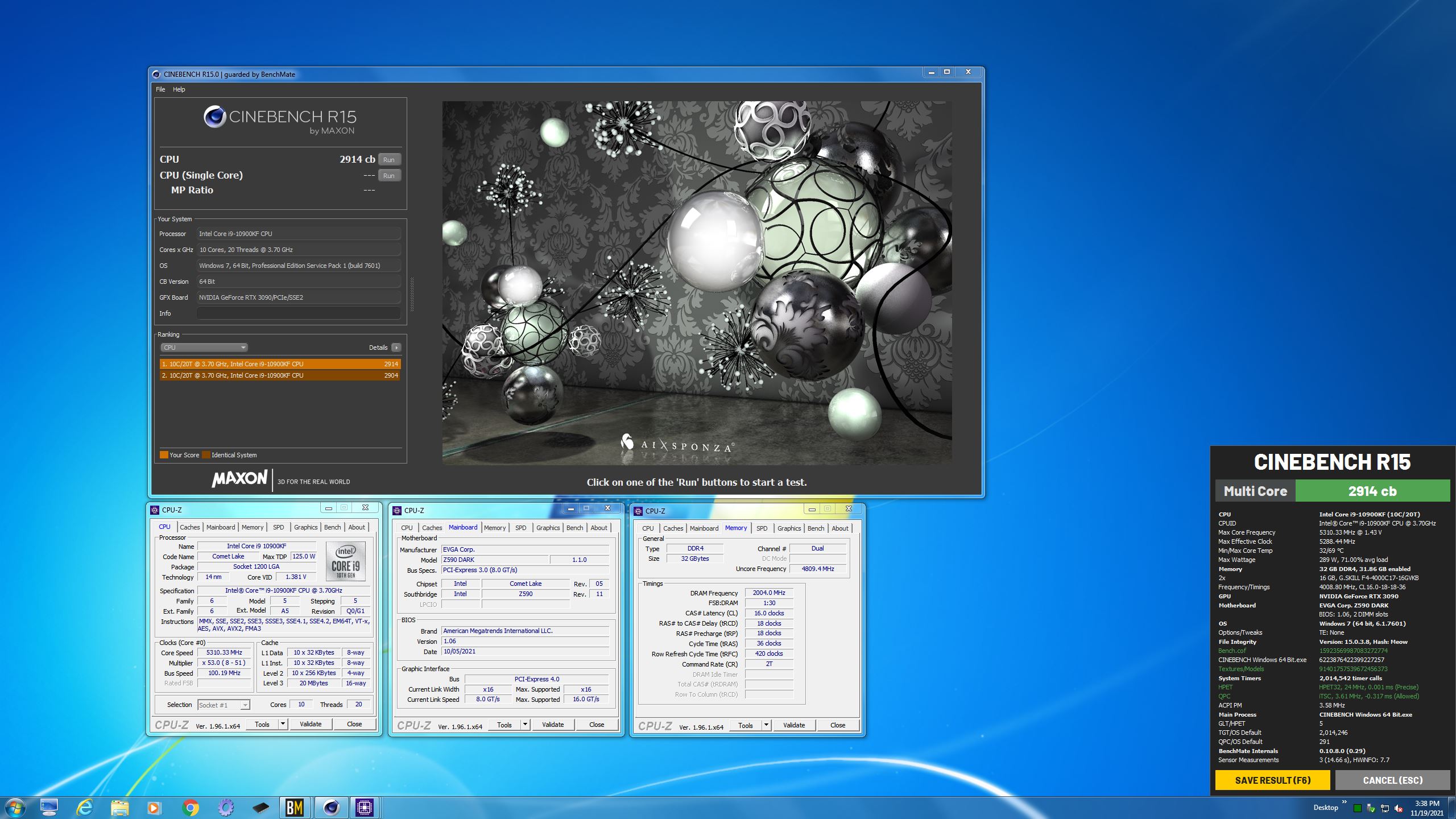
Task: Click the CPU-Z taskbar icon
Action: coord(364,807)
